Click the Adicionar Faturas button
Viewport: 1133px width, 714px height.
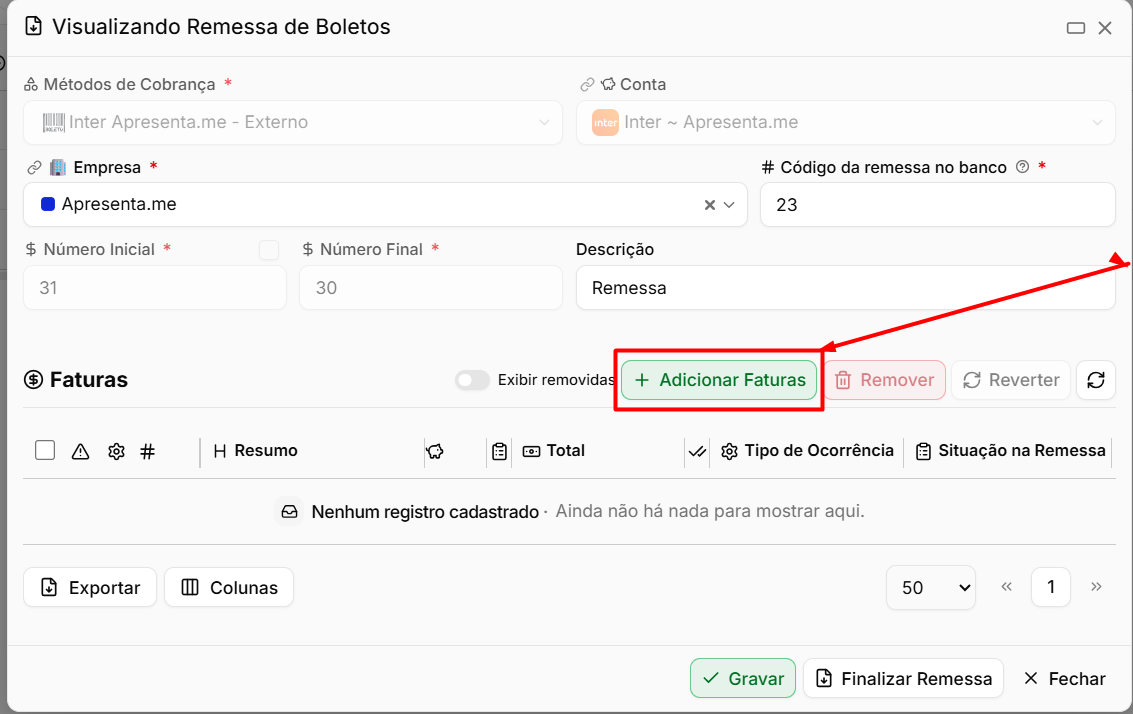click(719, 380)
